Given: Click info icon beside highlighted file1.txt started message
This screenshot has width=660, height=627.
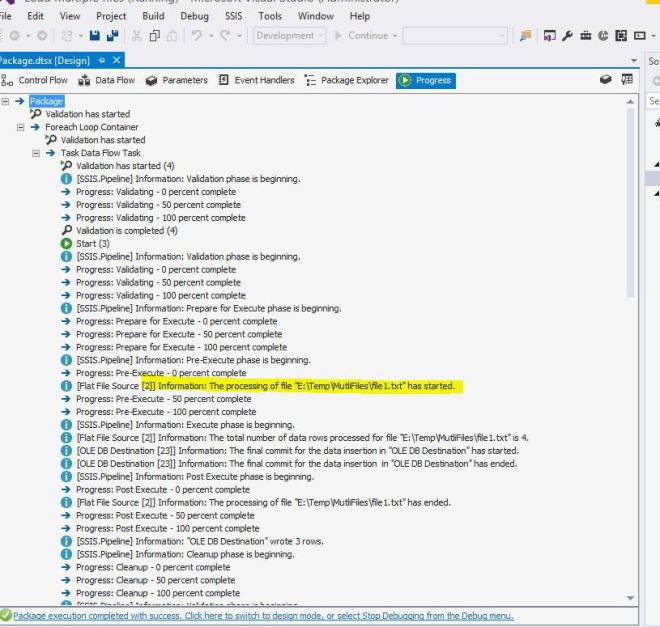Looking at the screenshot, I should click(67, 385).
